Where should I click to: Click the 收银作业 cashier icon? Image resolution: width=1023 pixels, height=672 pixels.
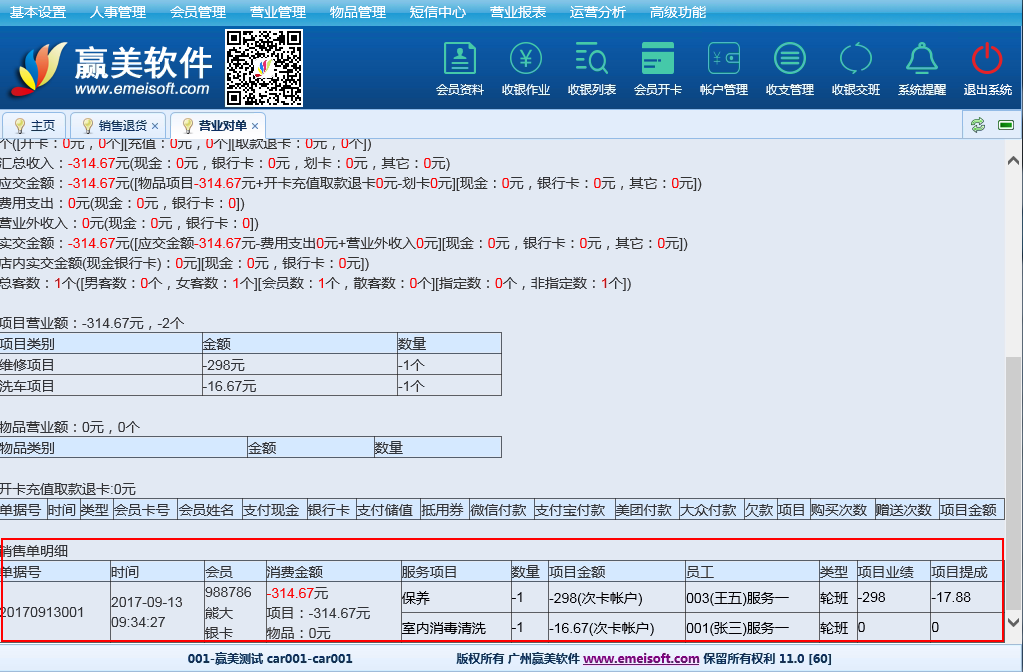pyautogui.click(x=525, y=61)
